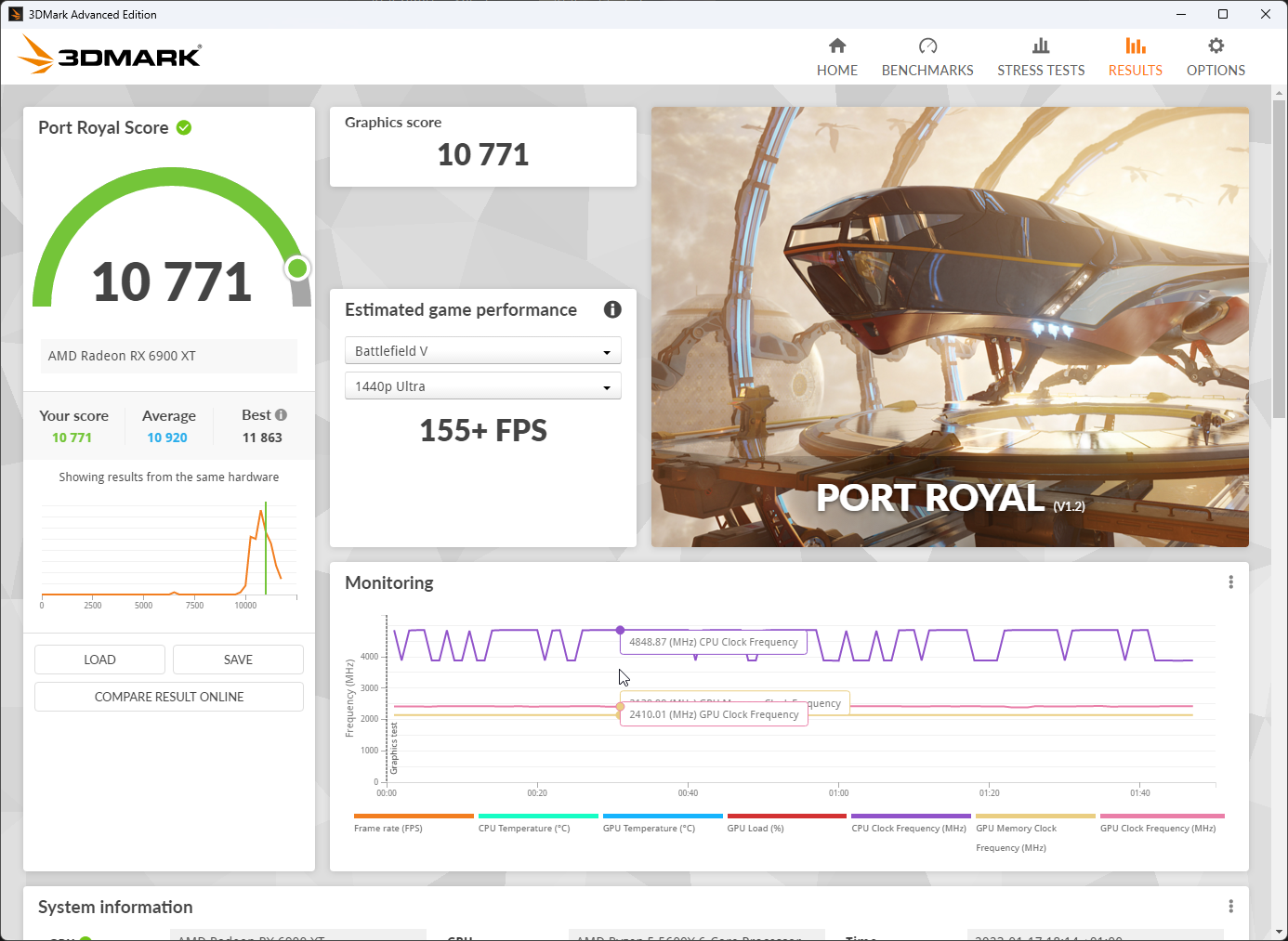This screenshot has height=941, width=1288.
Task: Click the Average score 10 920 value
Action: coord(167,438)
